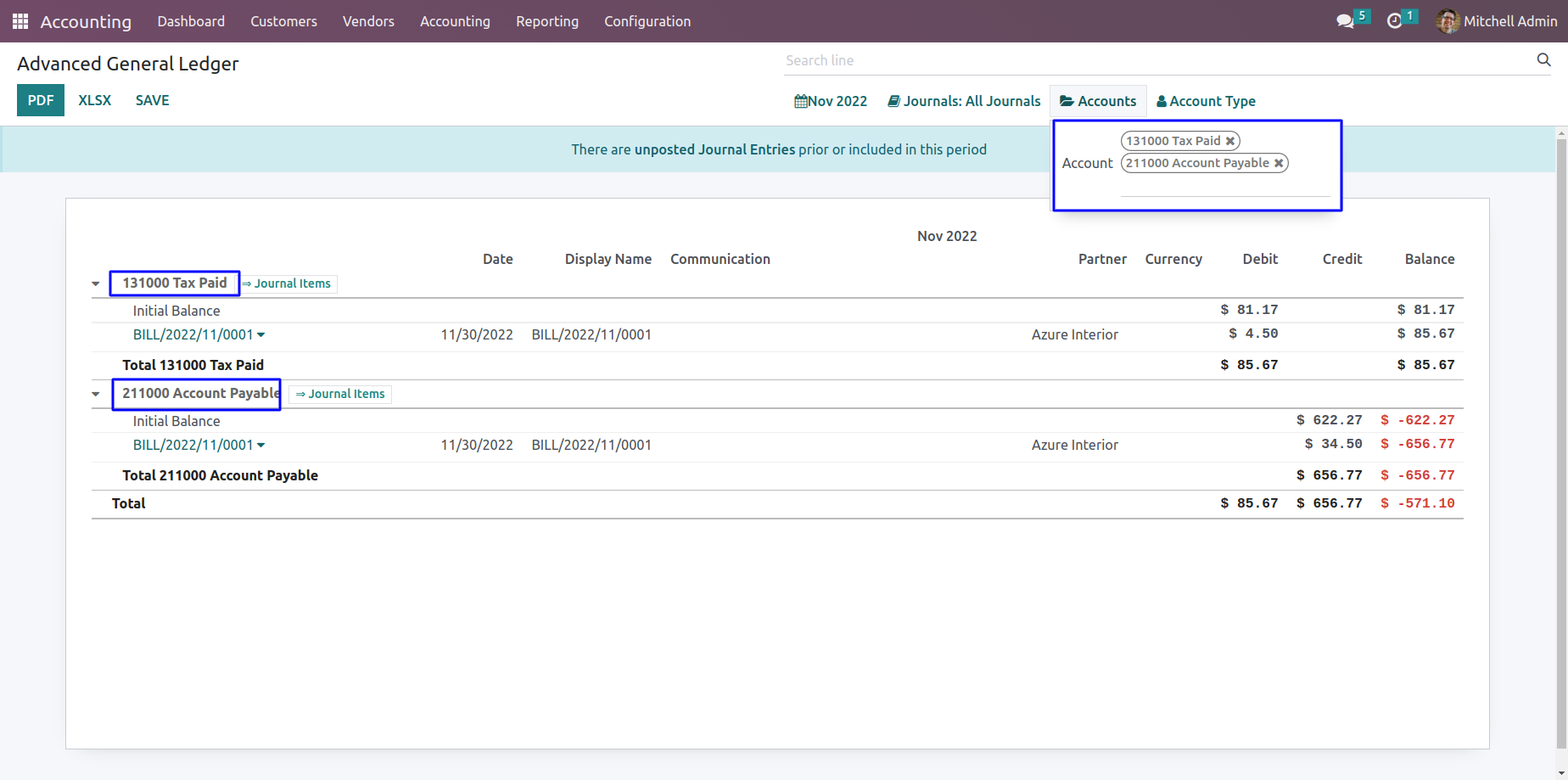Click the Mitchell Admin user menu
Screen dimensions: 1568x780
coord(1497,21)
